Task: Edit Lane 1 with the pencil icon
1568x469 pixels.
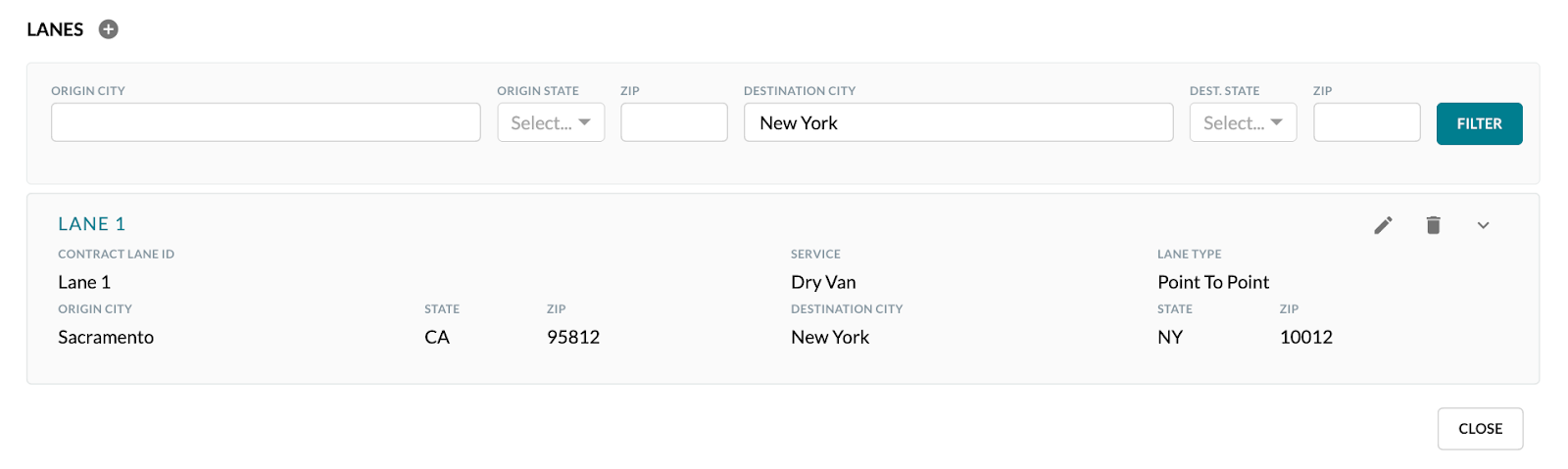Action: pos(1383,225)
